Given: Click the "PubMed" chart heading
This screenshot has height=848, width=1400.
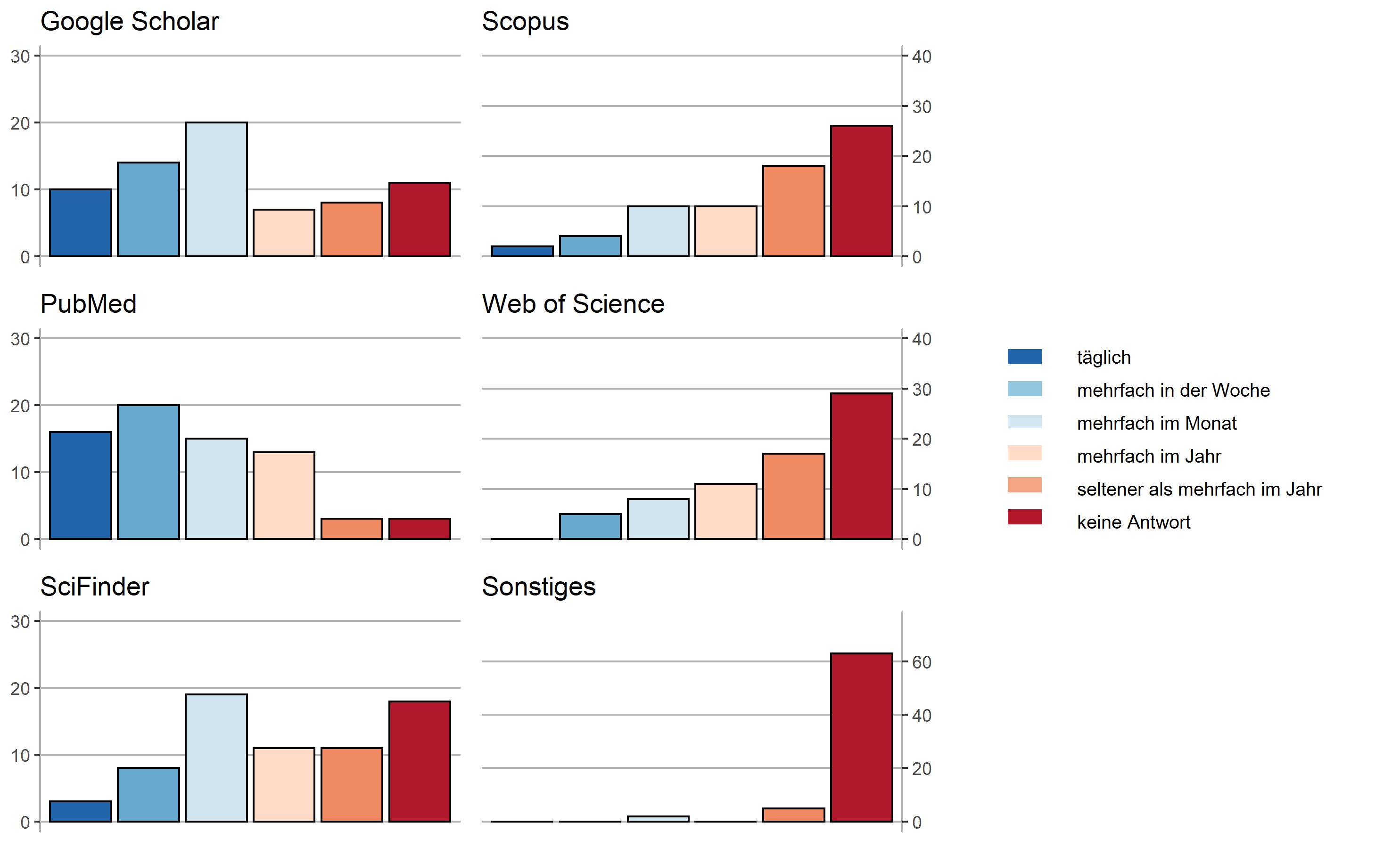Looking at the screenshot, I should click(x=88, y=304).
